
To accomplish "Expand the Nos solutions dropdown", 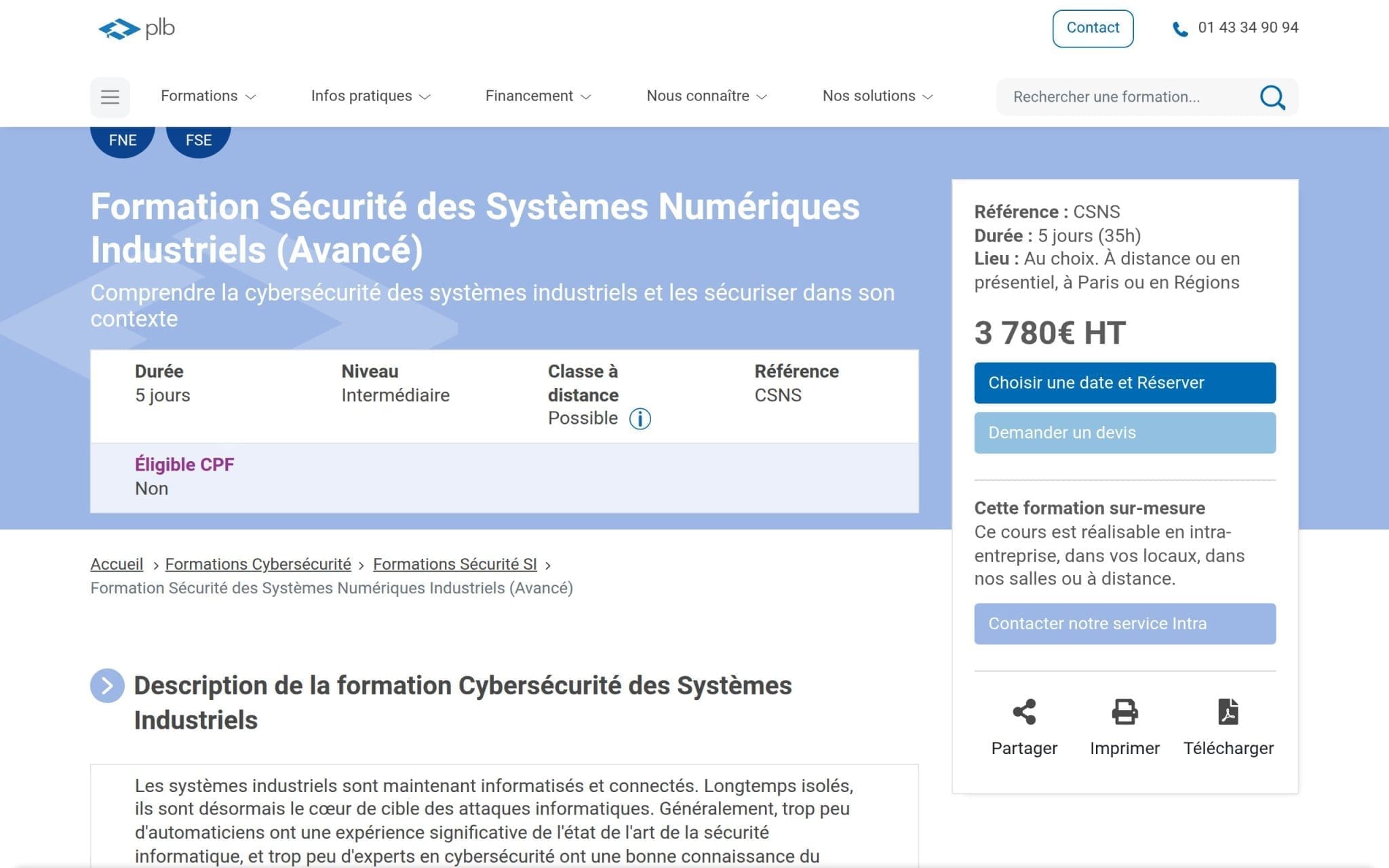I will coord(878,96).
